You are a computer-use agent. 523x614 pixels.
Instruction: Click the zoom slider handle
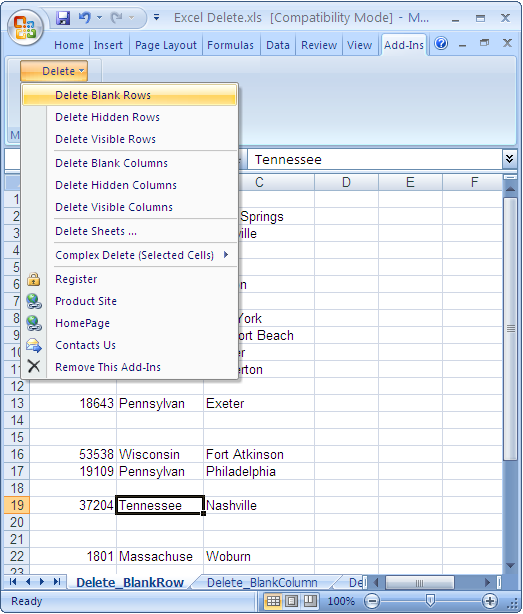pos(430,600)
